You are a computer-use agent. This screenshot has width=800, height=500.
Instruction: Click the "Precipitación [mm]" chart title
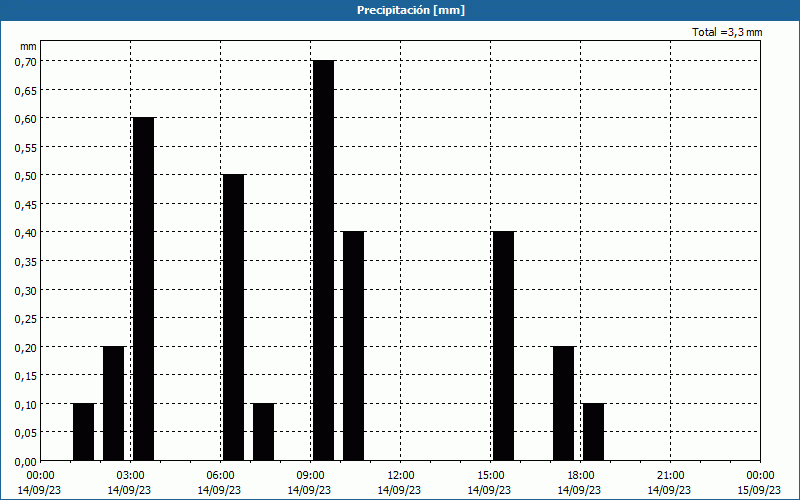411,10
